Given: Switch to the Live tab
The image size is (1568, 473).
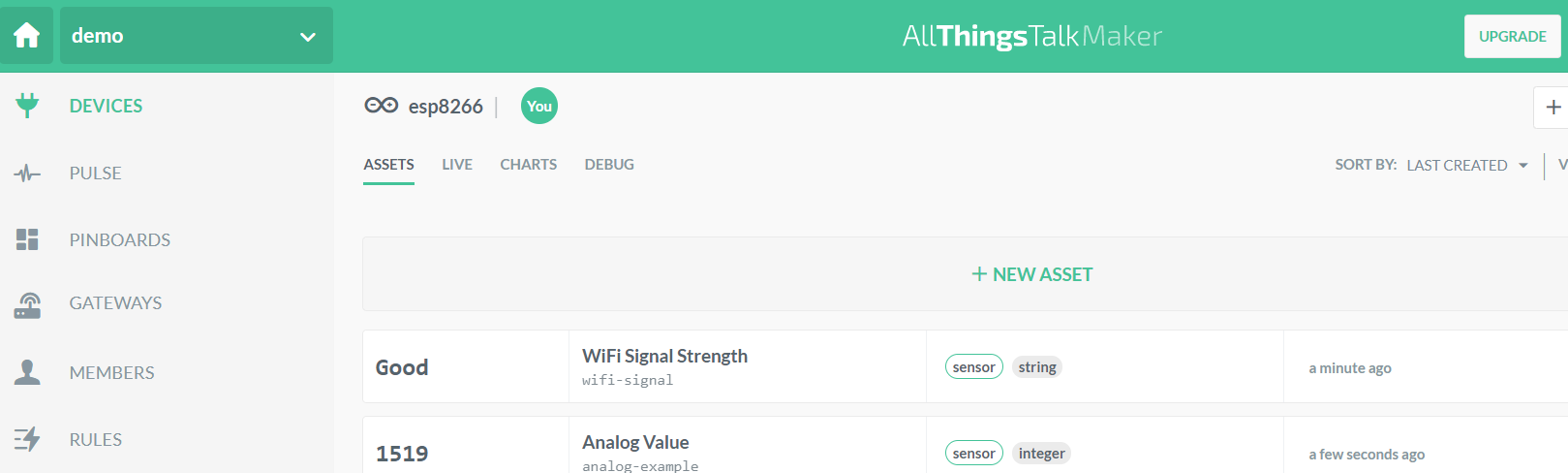Looking at the screenshot, I should 457,165.
